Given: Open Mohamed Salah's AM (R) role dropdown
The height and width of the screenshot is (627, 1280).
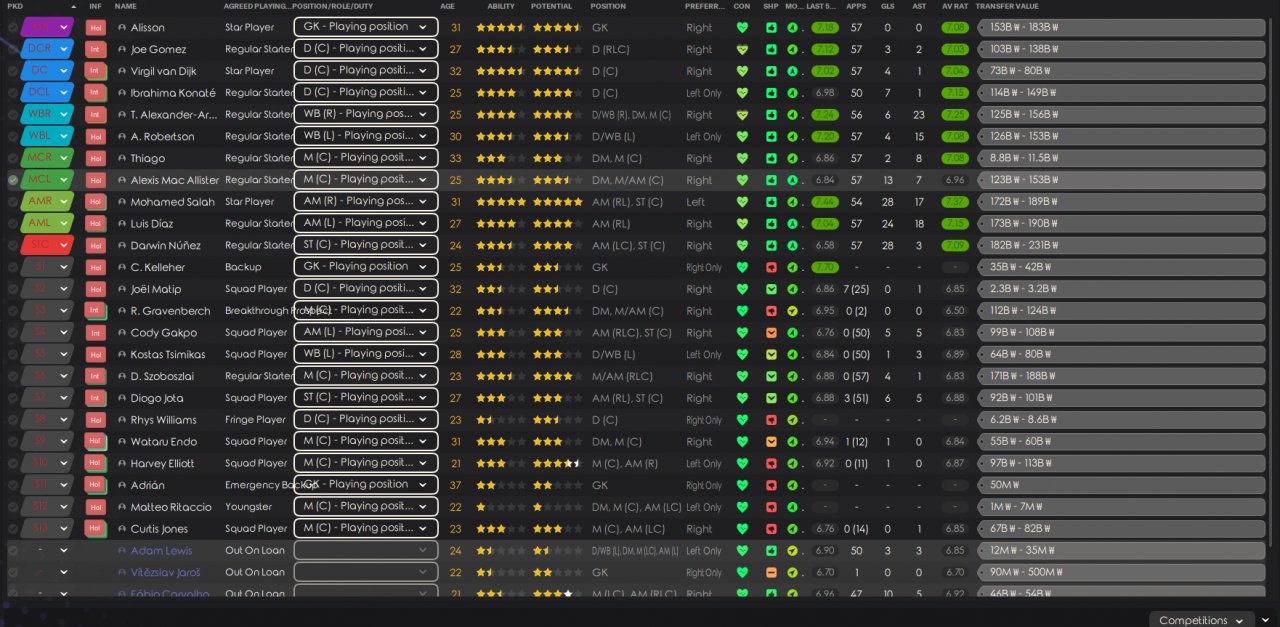Looking at the screenshot, I should point(366,202).
